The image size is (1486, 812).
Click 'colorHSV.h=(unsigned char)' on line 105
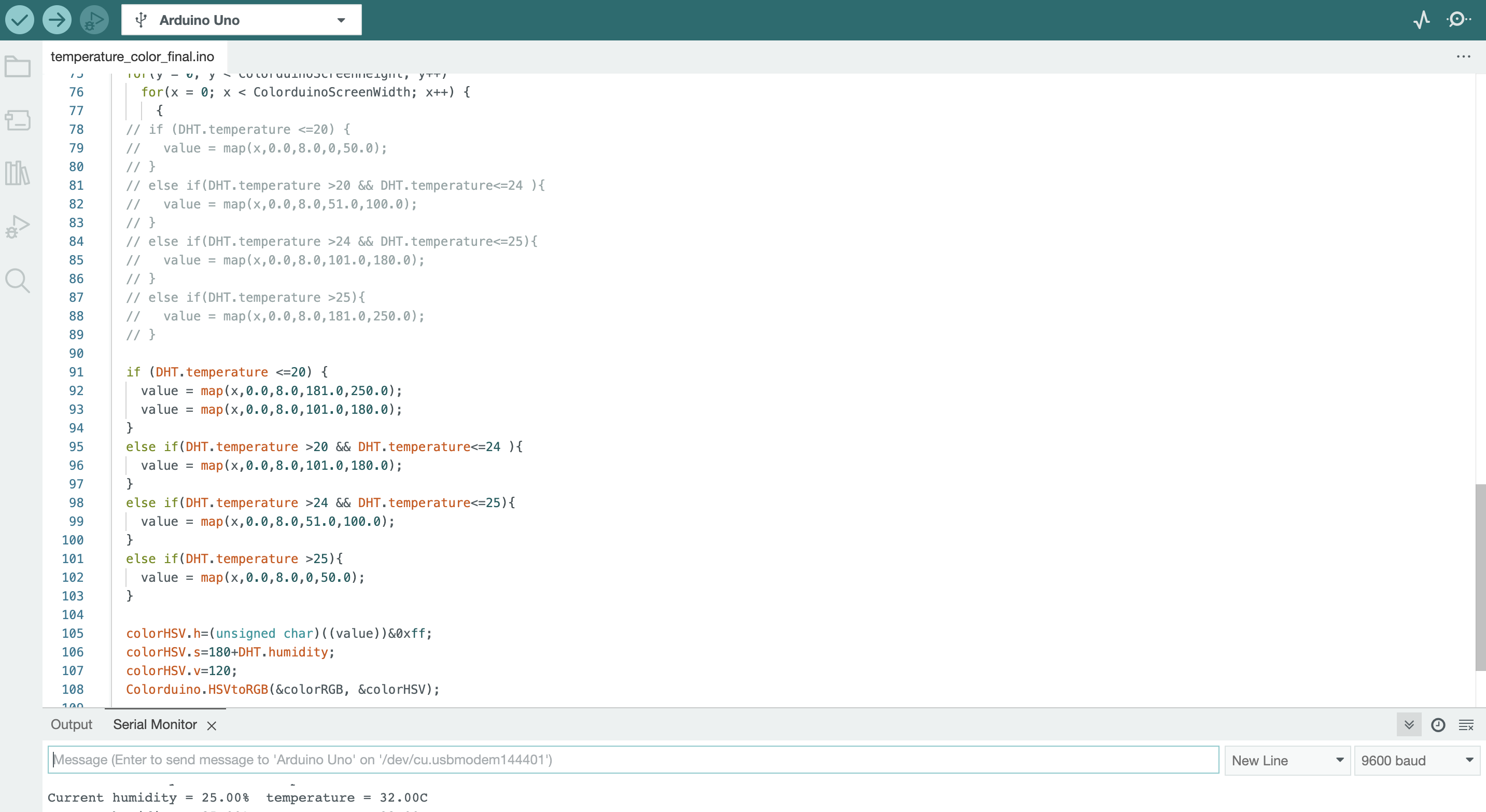point(222,633)
